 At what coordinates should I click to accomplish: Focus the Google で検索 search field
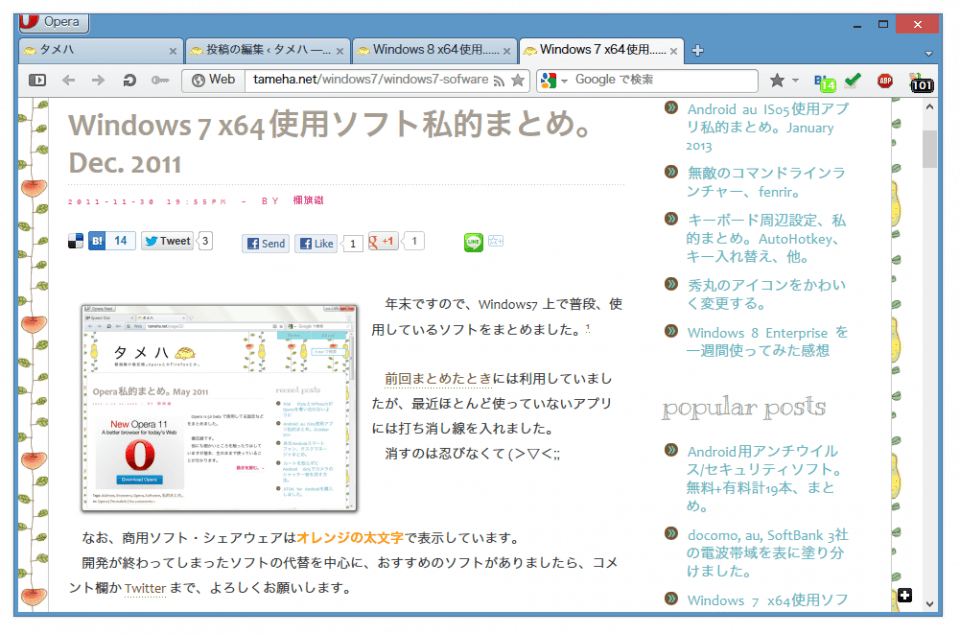665,80
